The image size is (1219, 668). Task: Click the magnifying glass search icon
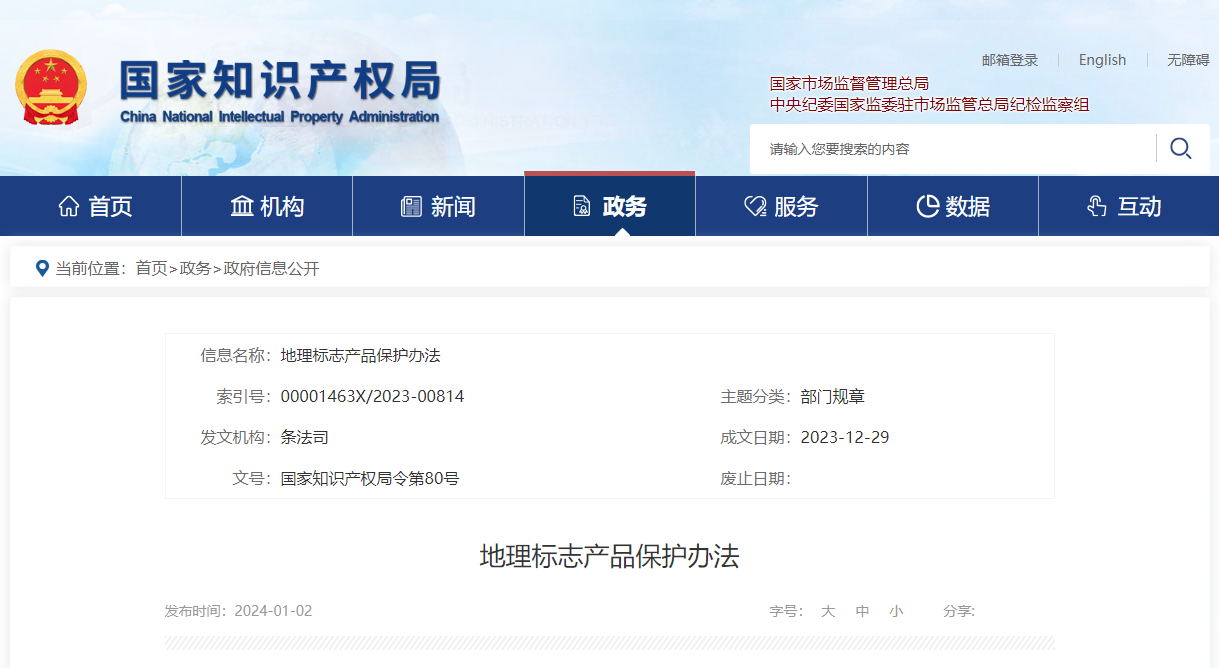click(1180, 149)
